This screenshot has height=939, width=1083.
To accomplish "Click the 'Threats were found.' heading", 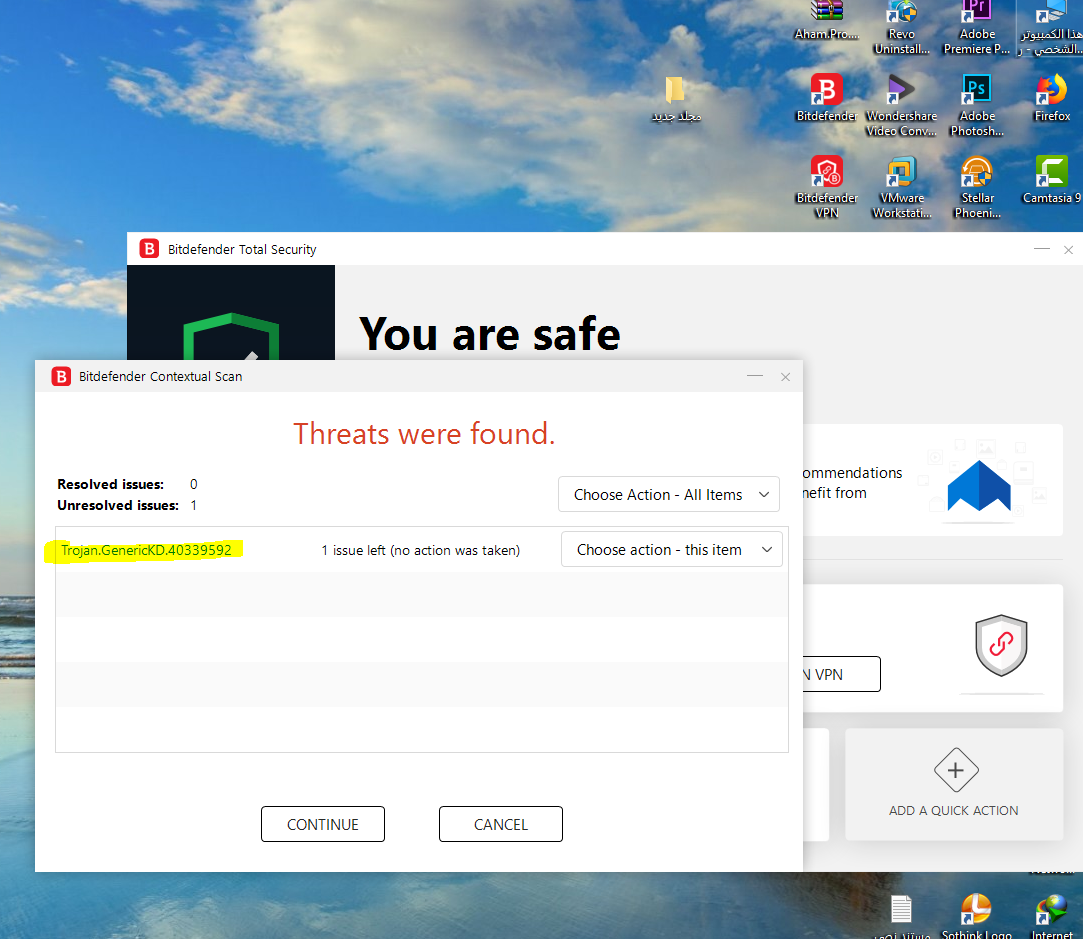I will coord(424,434).
